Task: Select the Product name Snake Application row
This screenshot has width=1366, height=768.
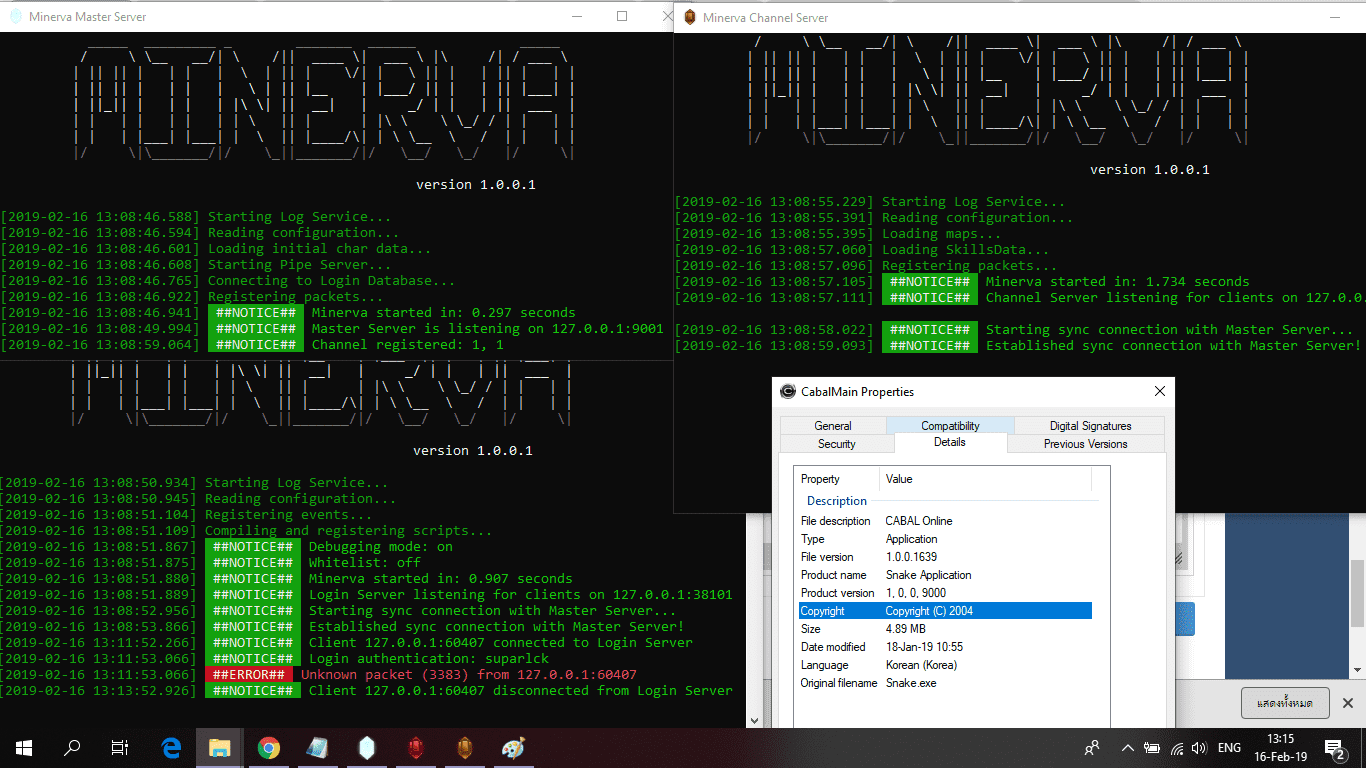Action: [x=945, y=575]
